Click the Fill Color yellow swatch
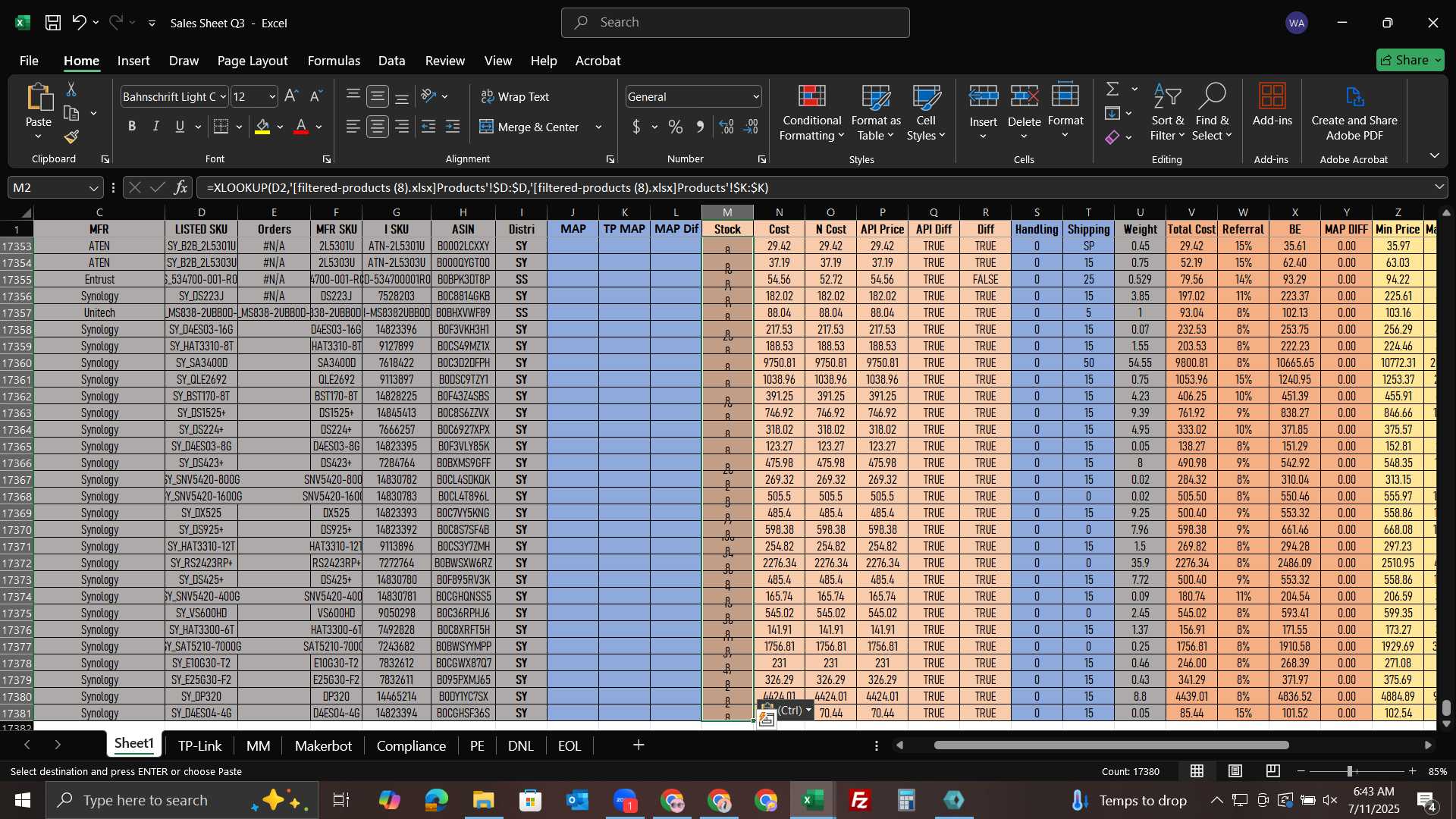Viewport: 1456px width, 819px height. [x=262, y=127]
